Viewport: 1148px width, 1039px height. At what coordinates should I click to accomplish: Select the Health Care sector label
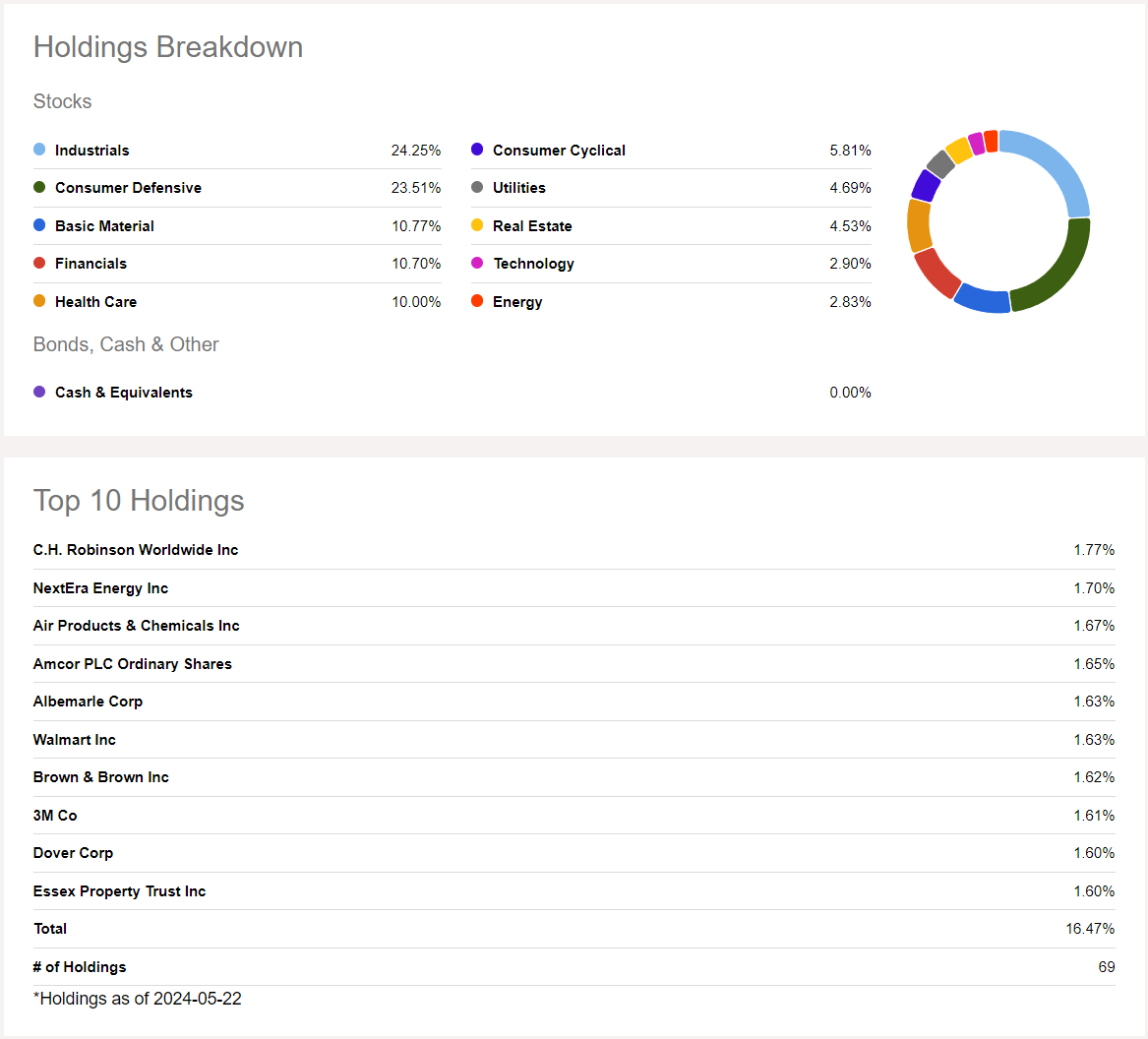pos(95,302)
